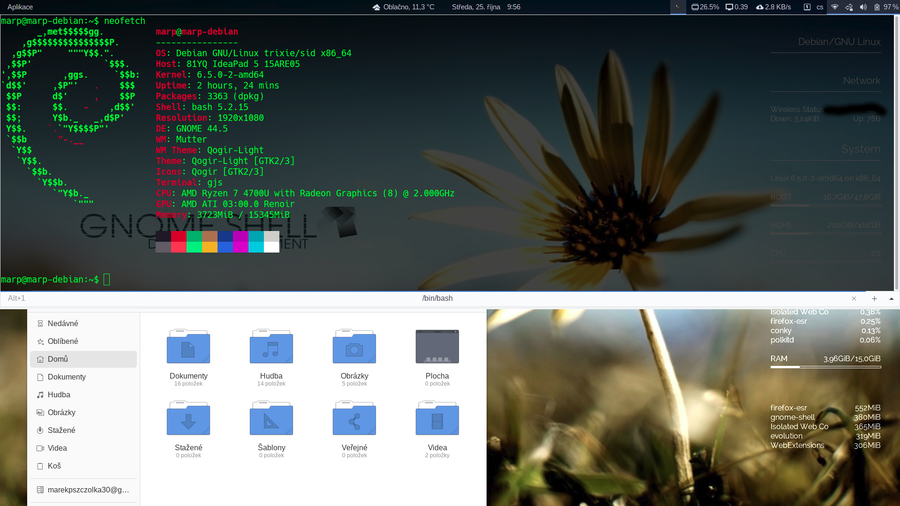
Task: Click the Alt+1 tab shortcut label
Action: [x=17, y=298]
